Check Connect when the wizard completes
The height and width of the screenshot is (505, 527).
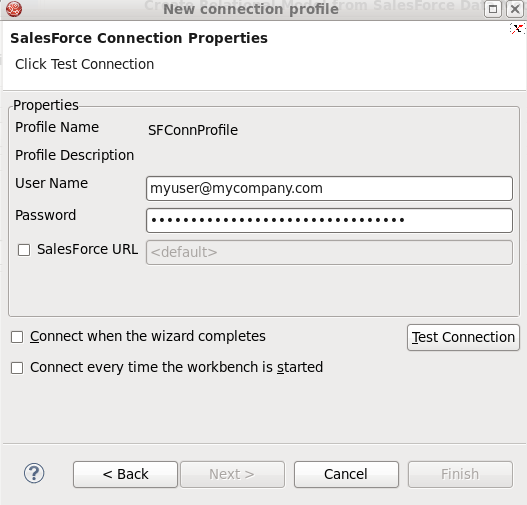click(17, 337)
